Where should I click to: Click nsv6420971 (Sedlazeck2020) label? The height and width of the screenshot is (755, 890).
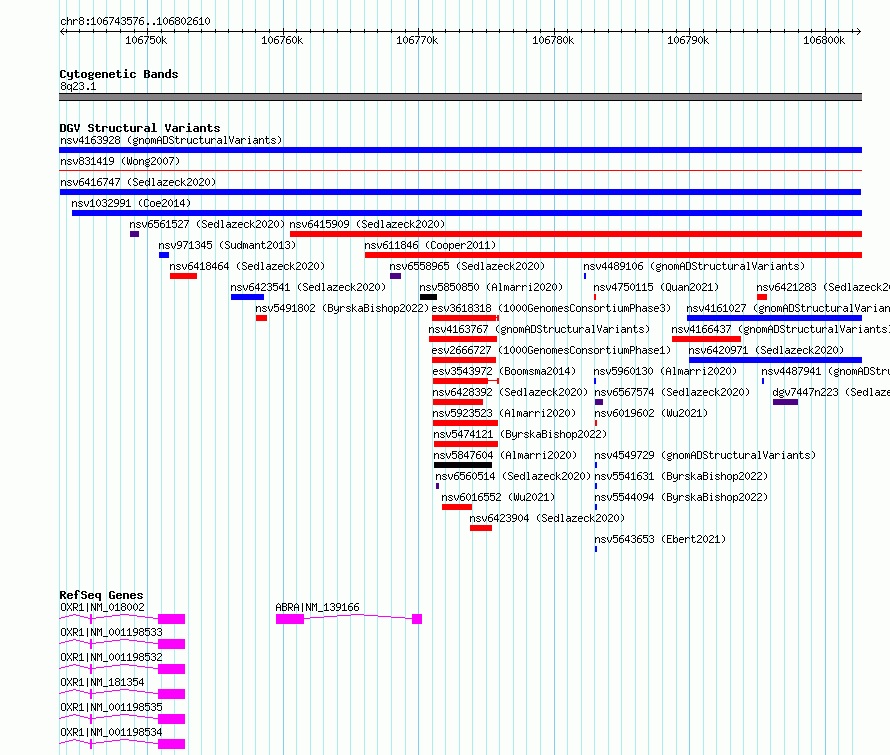click(x=766, y=350)
